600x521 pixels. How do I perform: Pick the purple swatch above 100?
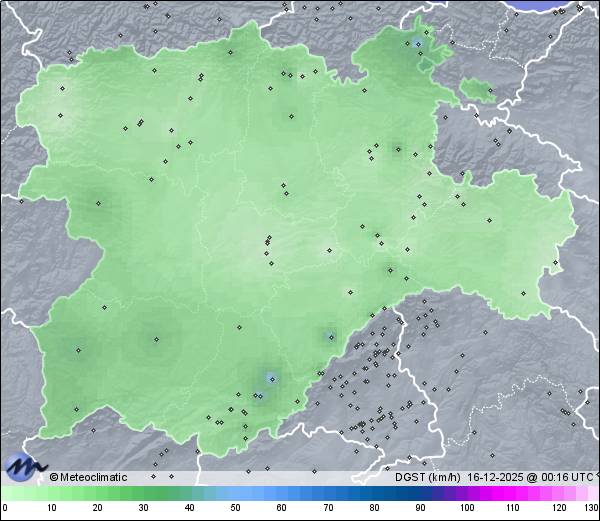coord(467,493)
